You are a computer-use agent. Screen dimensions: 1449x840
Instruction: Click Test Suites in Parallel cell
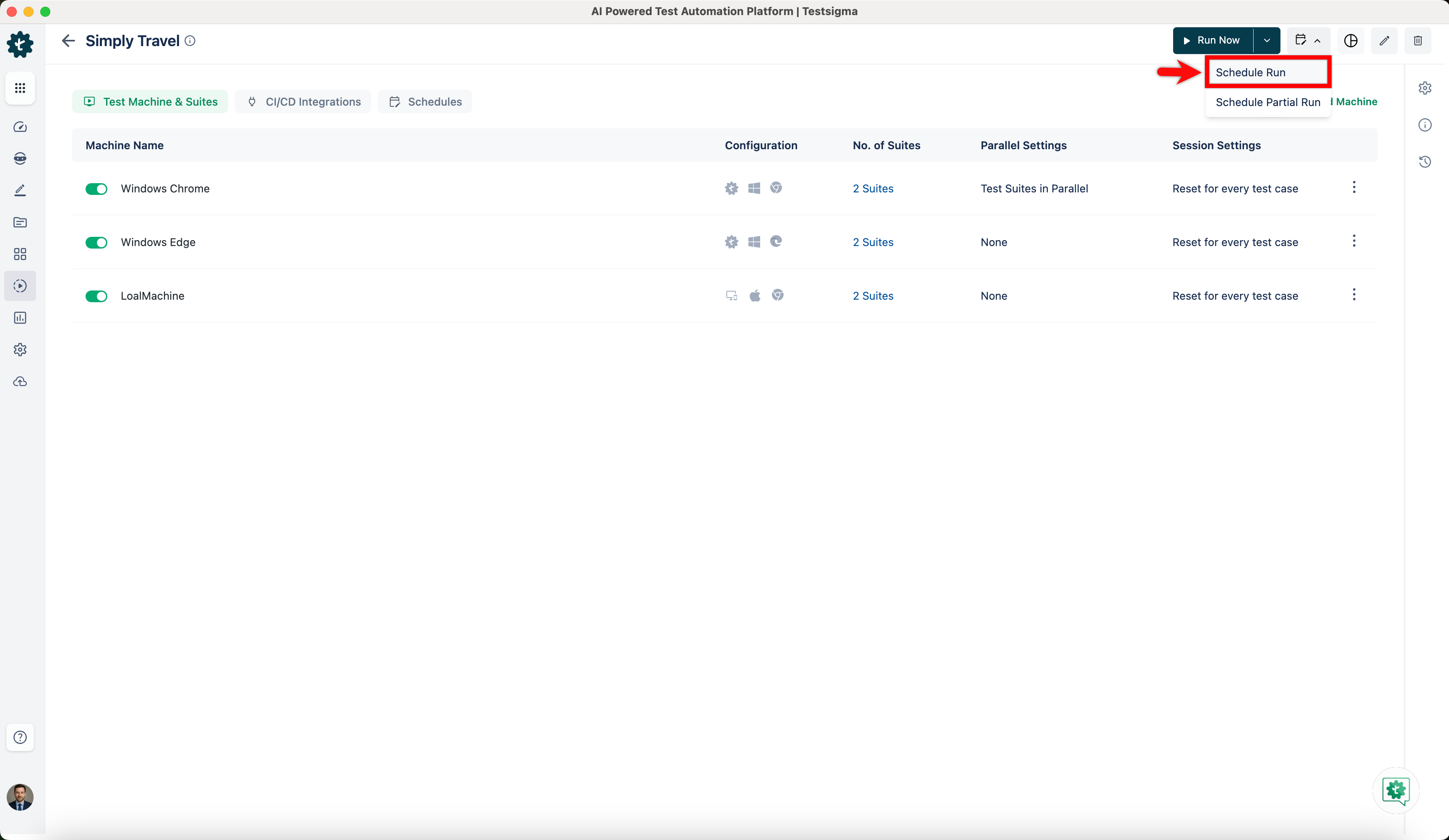coord(1034,189)
